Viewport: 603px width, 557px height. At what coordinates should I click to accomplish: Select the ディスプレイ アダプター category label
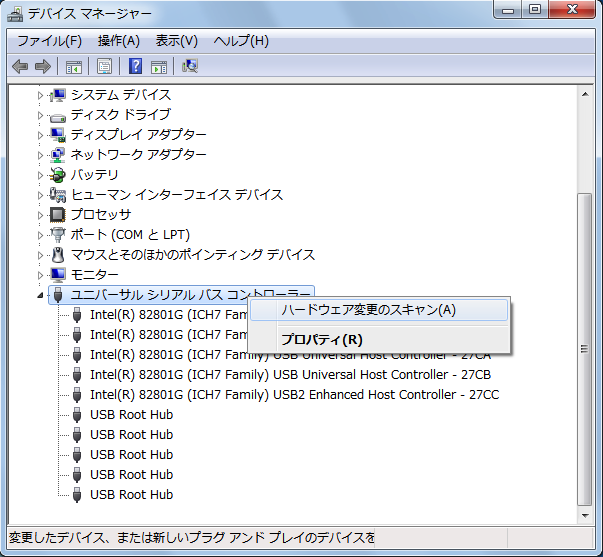point(138,135)
